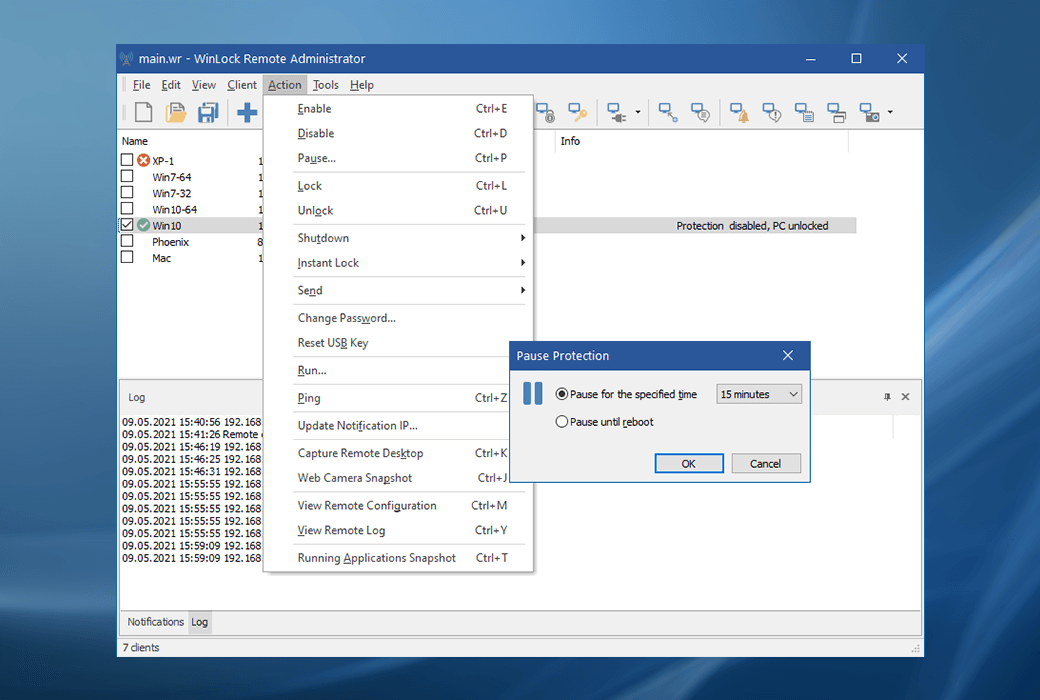Click the computer with camera capture icon
This screenshot has width=1040, height=700.
pyautogui.click(x=870, y=112)
